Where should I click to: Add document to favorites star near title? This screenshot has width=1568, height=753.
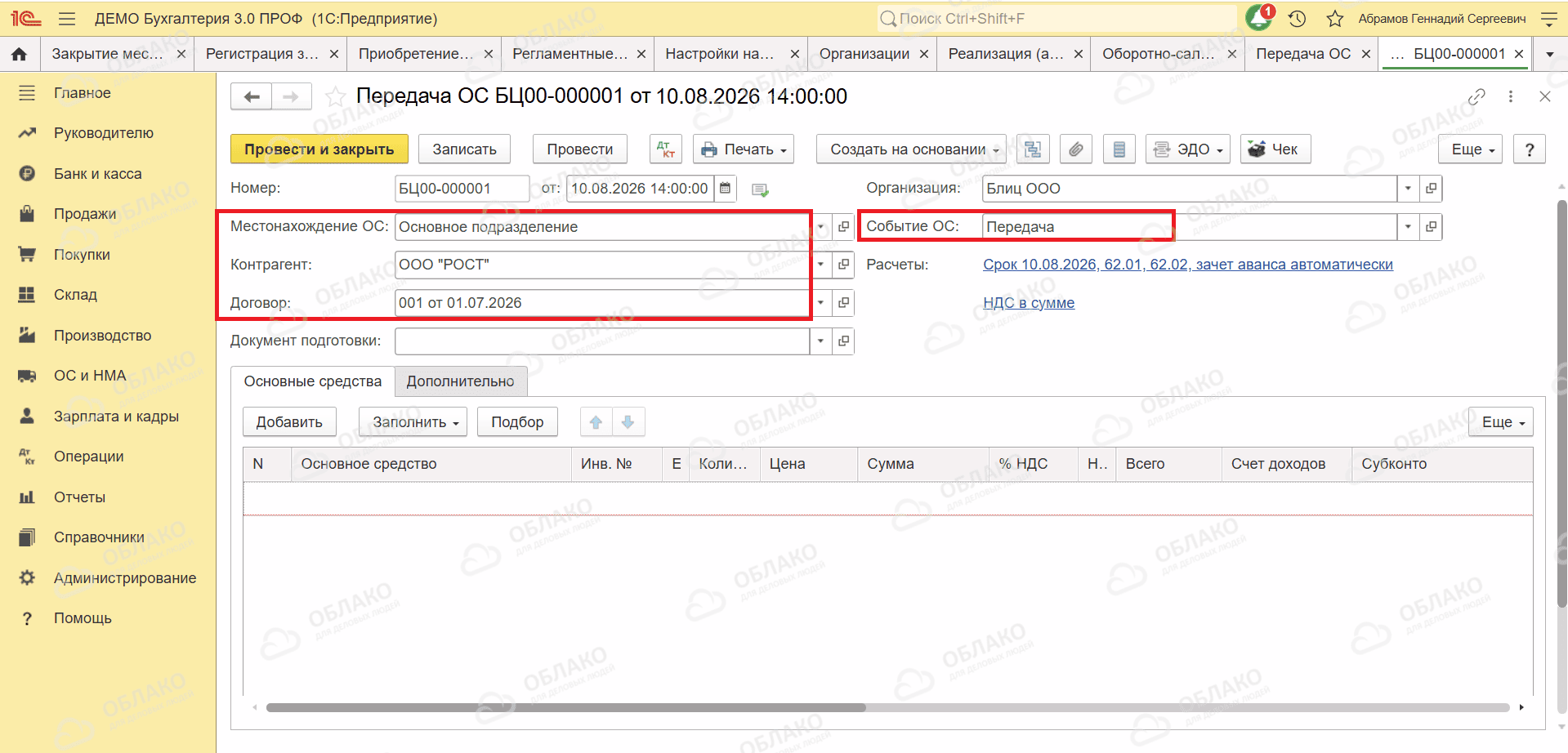[x=335, y=97]
